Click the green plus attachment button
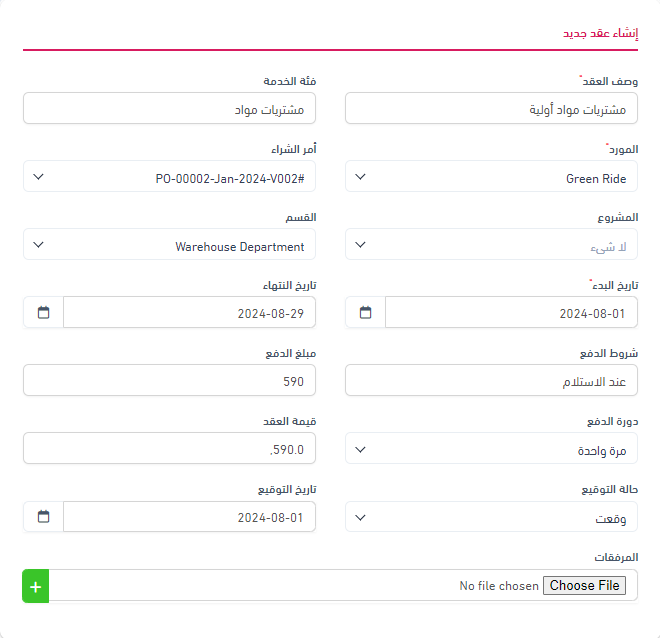Viewport: 660px width, 638px height. 35,586
